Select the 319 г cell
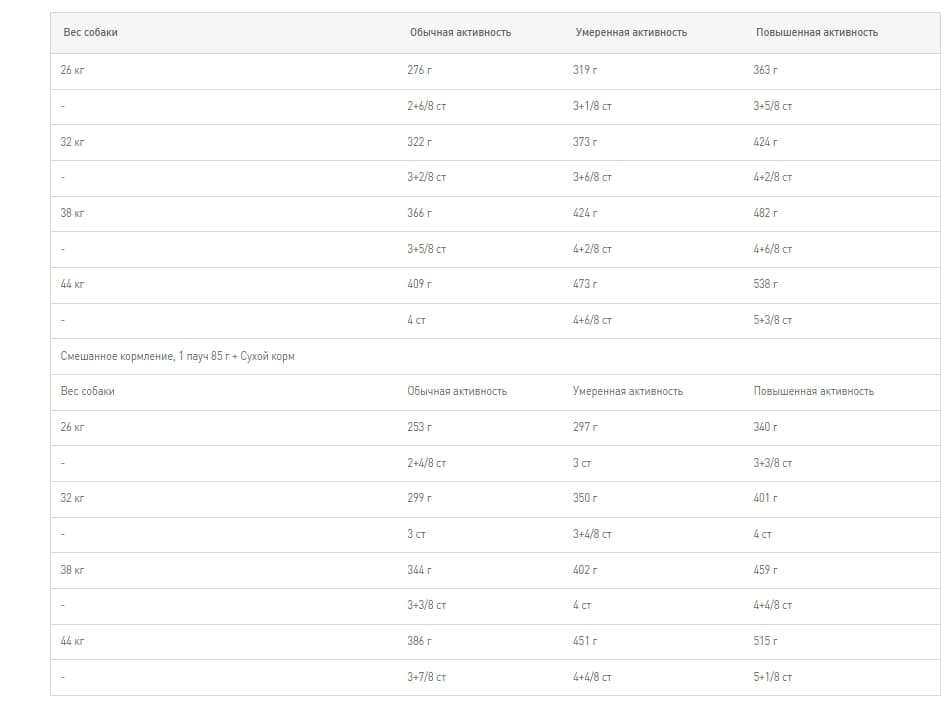The width and height of the screenshot is (951, 709). click(585, 70)
